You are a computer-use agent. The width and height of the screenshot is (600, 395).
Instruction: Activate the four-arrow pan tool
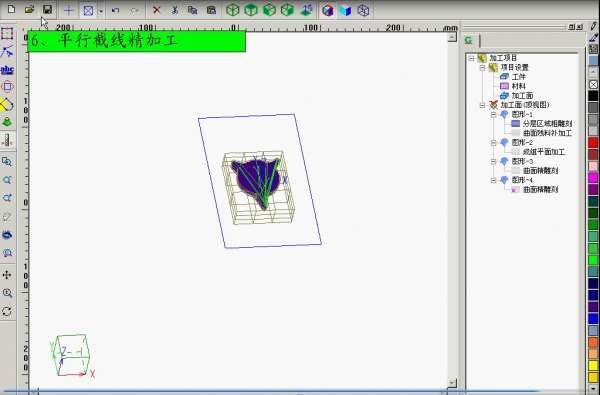click(x=7, y=275)
